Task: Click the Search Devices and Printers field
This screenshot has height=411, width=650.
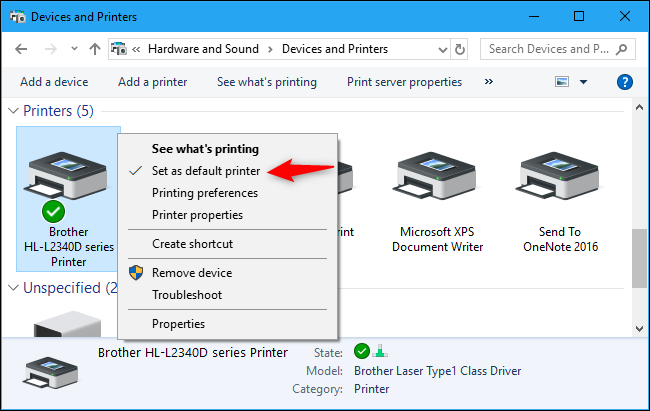Action: [x=550, y=49]
